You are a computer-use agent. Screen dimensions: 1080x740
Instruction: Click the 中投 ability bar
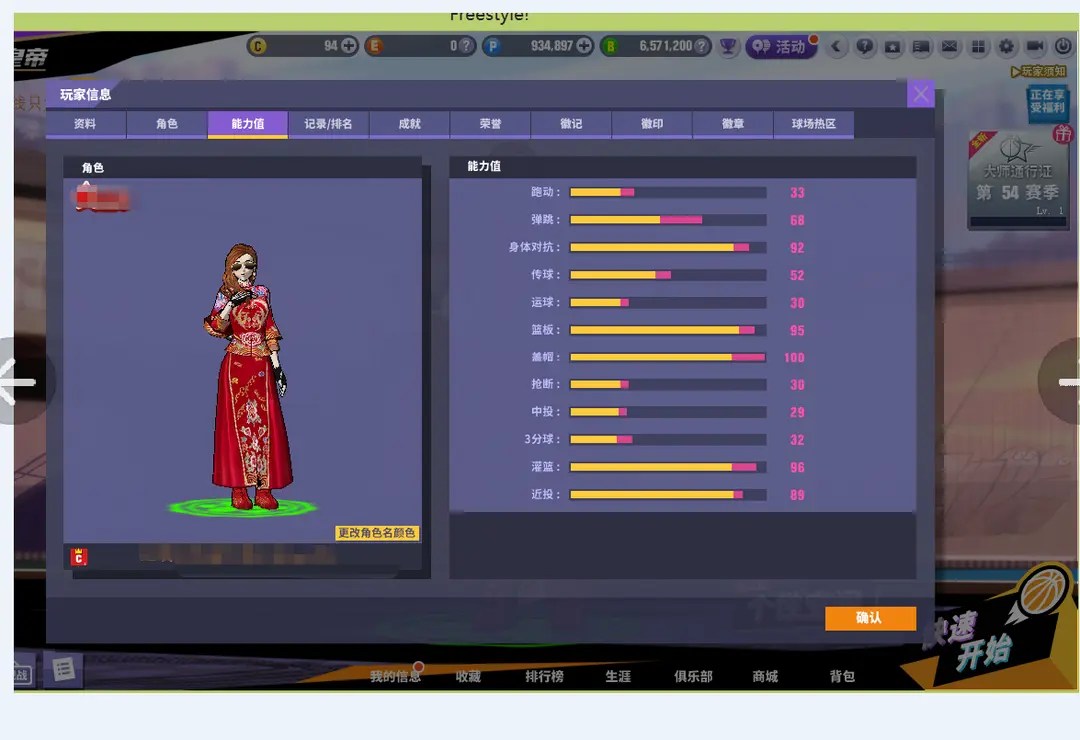(668, 412)
